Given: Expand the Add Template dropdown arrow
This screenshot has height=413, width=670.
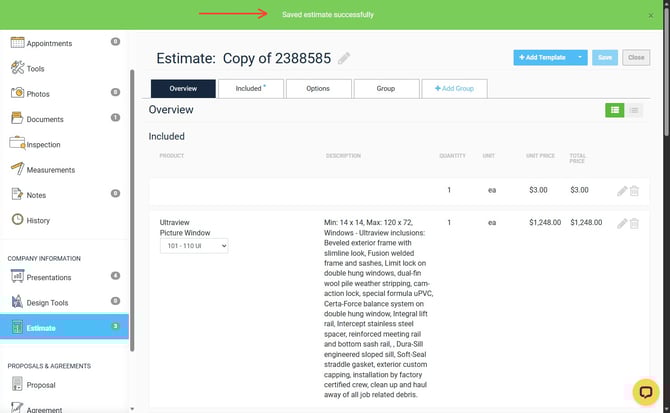Looking at the screenshot, I should coord(580,58).
